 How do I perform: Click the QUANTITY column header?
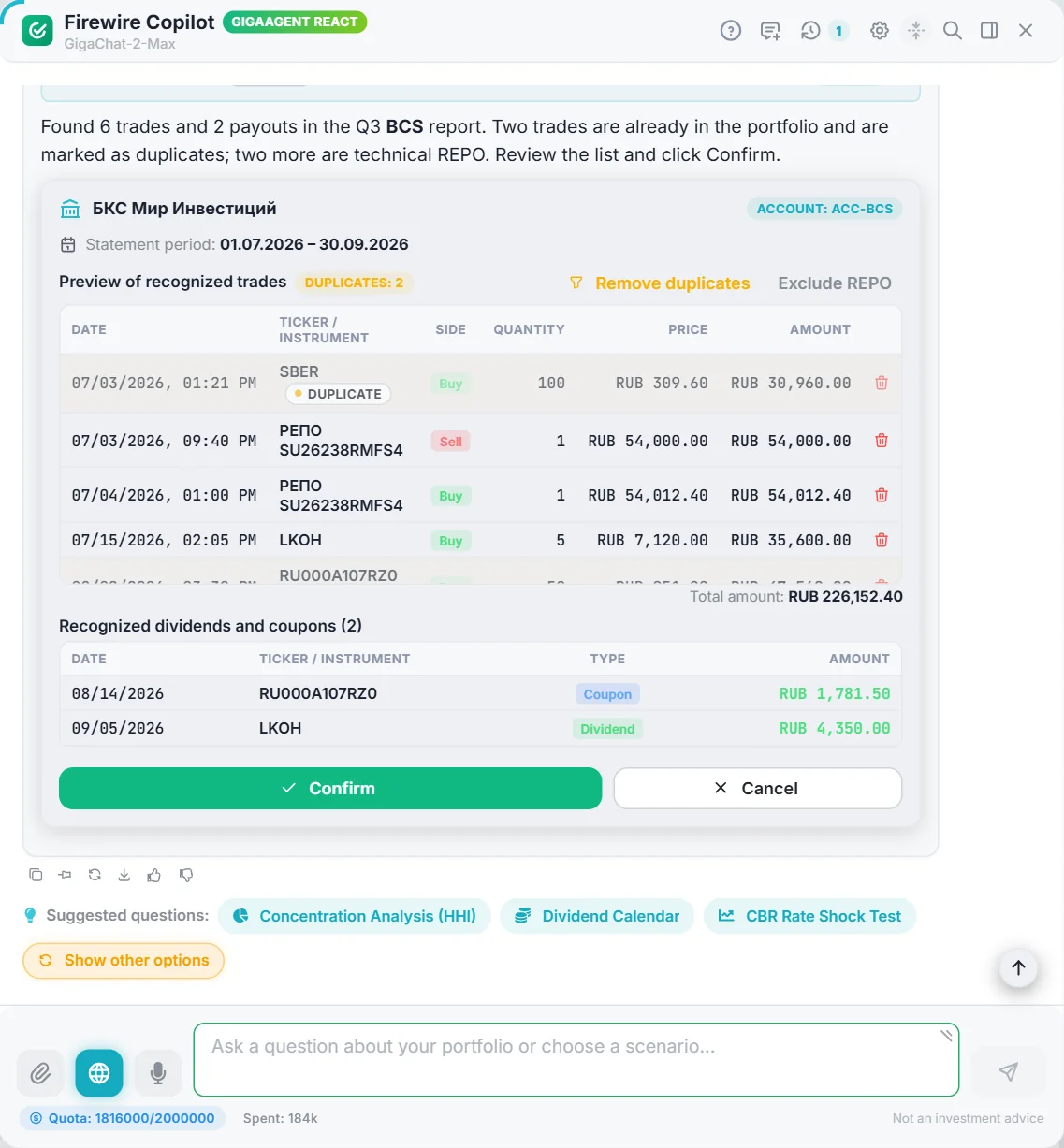(x=529, y=329)
